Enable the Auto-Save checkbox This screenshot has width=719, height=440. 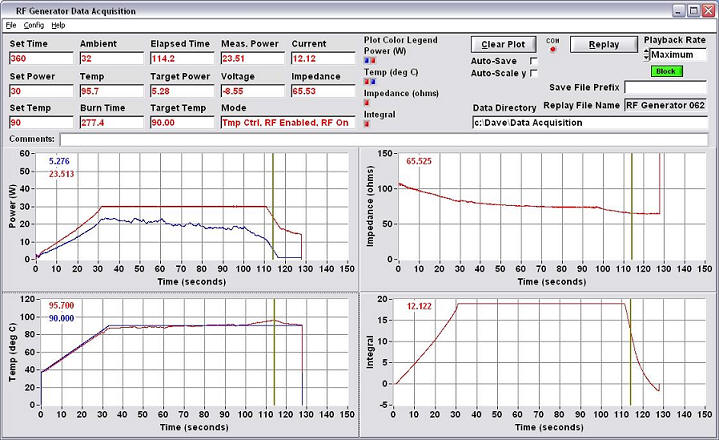[533, 60]
